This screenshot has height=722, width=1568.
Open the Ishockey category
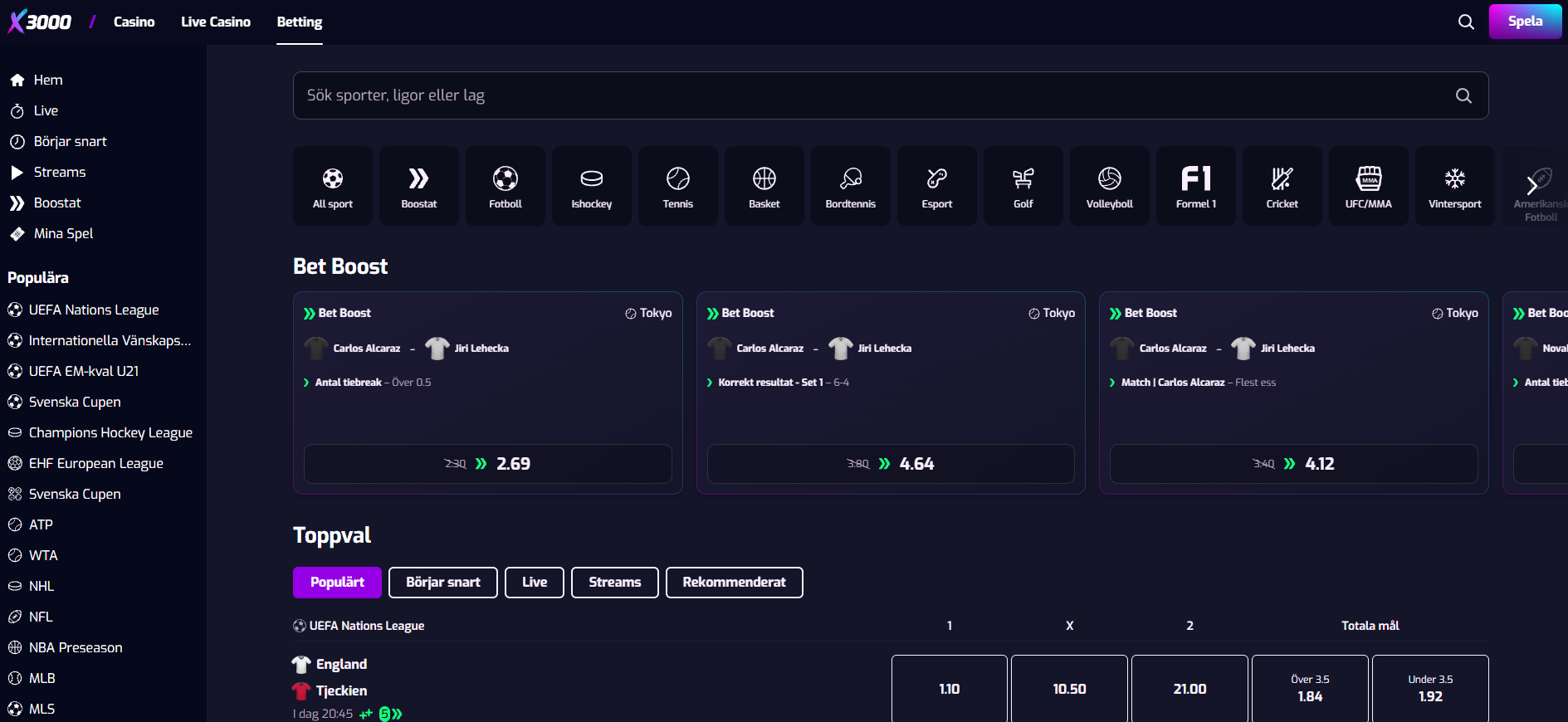click(x=592, y=186)
